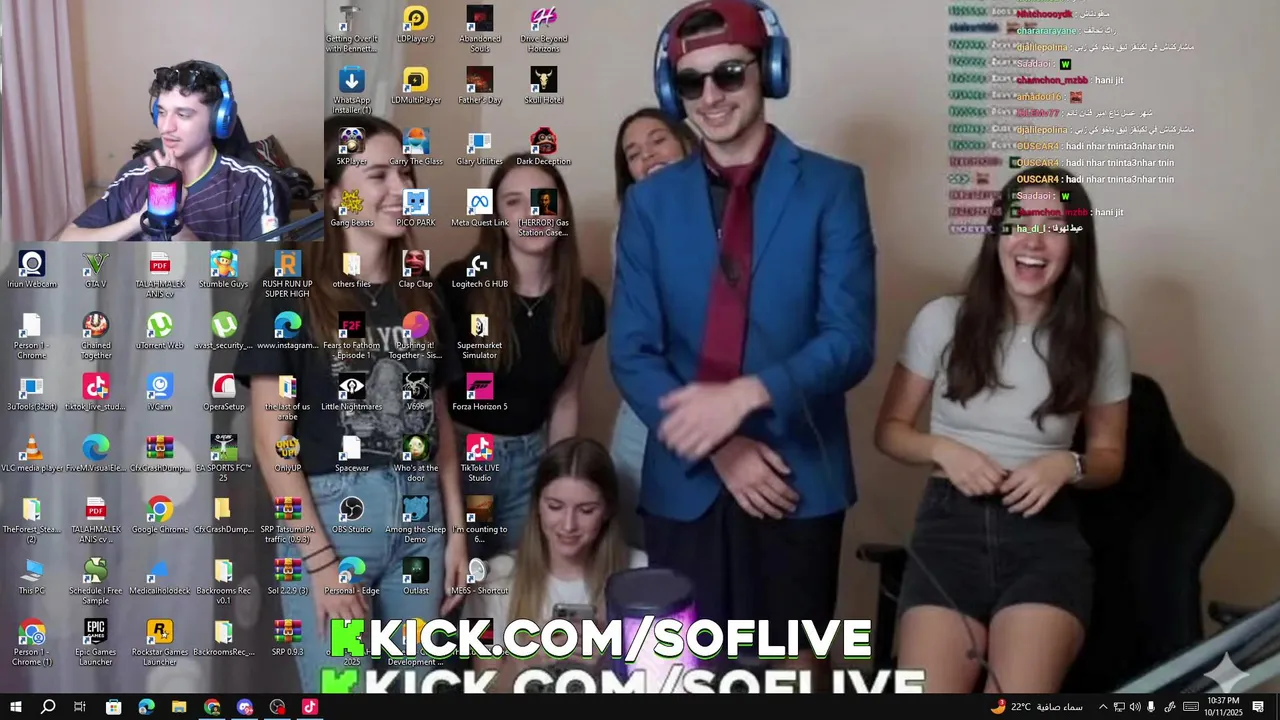Launch 5KPlayer desktop shortcut

click(351, 147)
